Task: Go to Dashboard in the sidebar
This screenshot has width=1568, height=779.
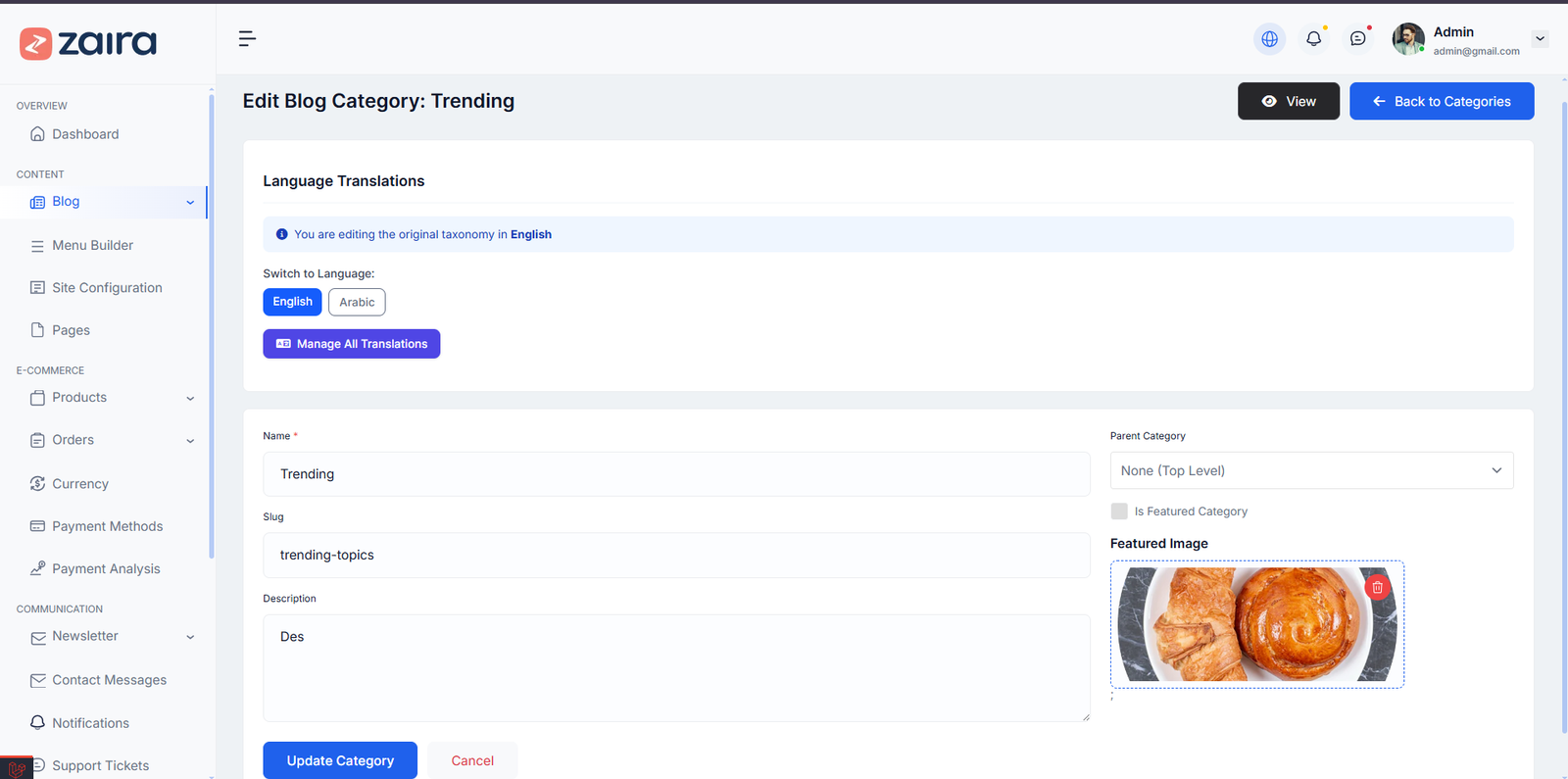Action: (85, 134)
